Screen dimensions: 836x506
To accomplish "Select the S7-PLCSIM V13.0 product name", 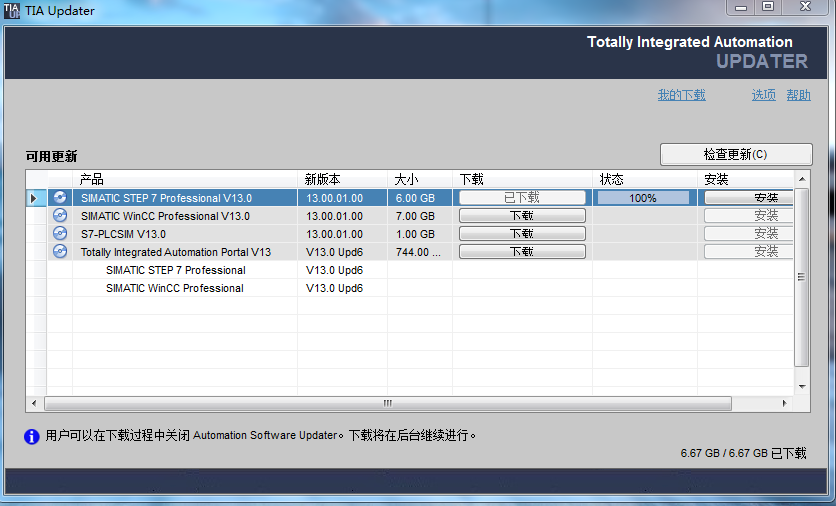I will click(123, 234).
